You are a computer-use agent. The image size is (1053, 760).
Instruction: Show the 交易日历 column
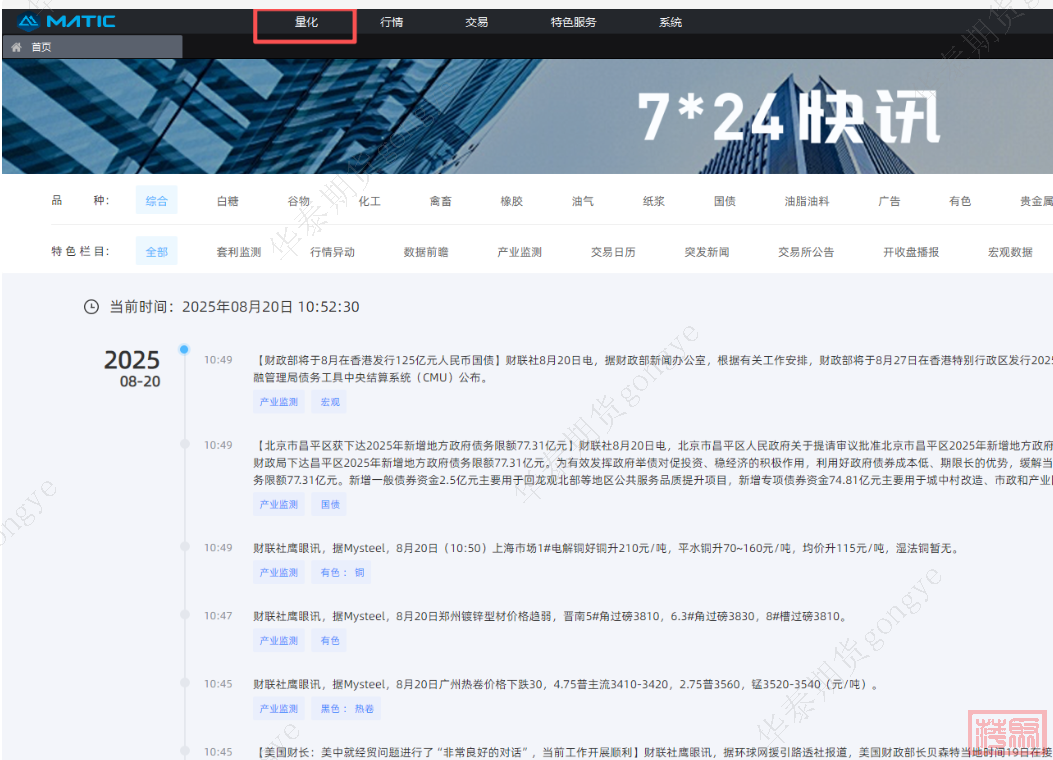pos(613,252)
